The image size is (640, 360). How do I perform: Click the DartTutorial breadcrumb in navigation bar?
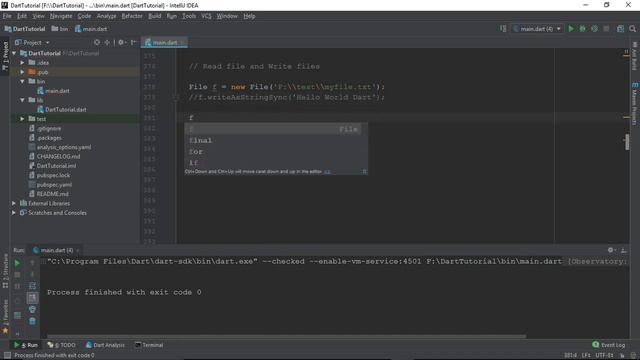click(25, 29)
